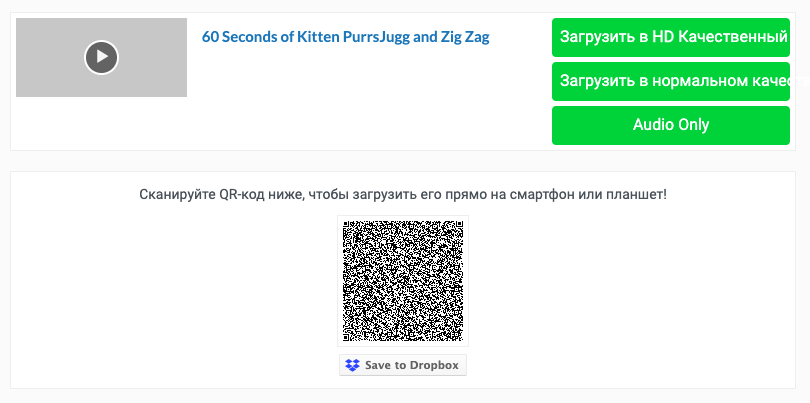Viewport: 810px width, 403px height.
Task: Click the QR code's top-left finder square
Action: point(346,224)
